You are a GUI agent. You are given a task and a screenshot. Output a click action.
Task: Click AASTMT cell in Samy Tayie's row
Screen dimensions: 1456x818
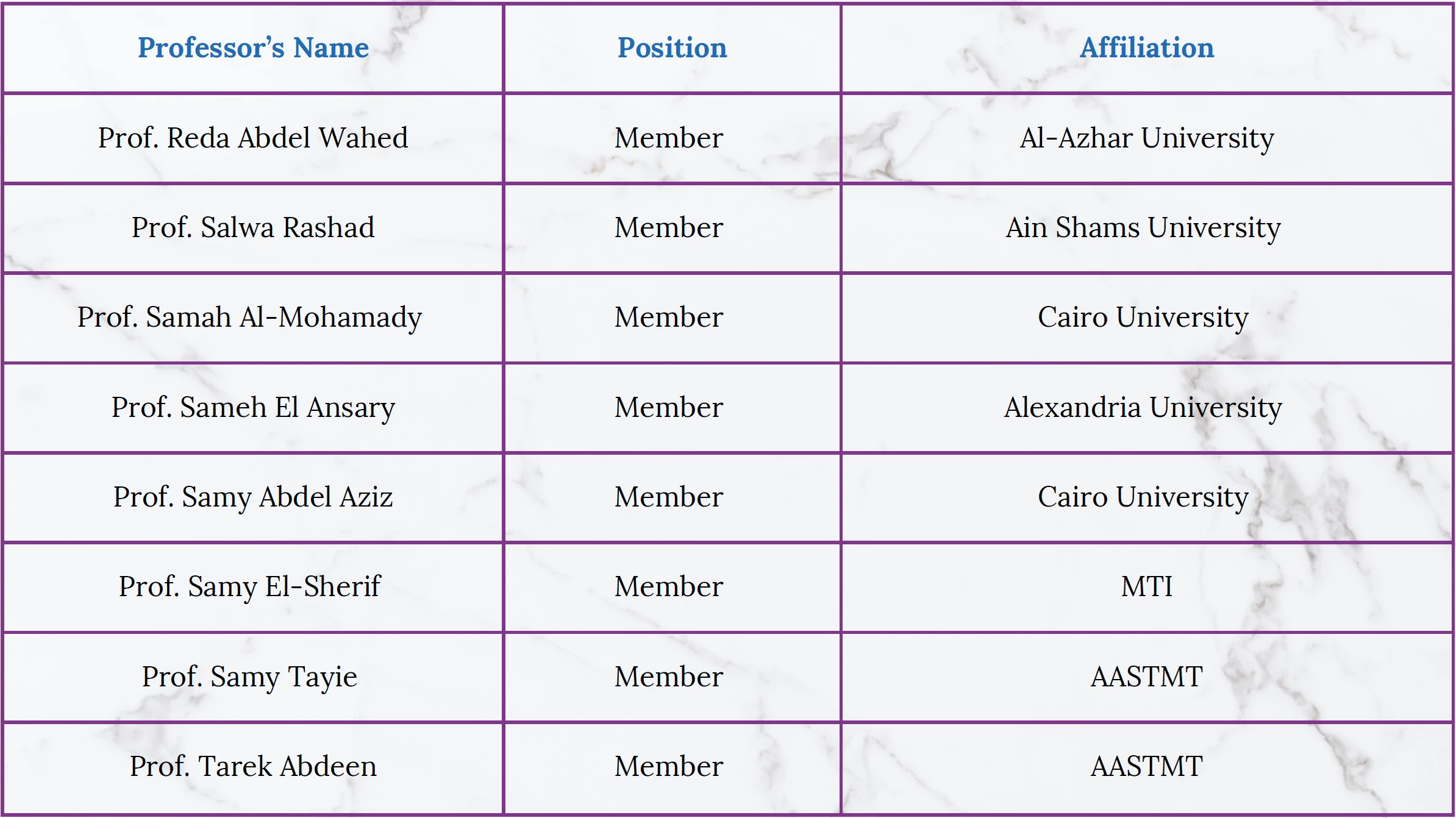1147,677
